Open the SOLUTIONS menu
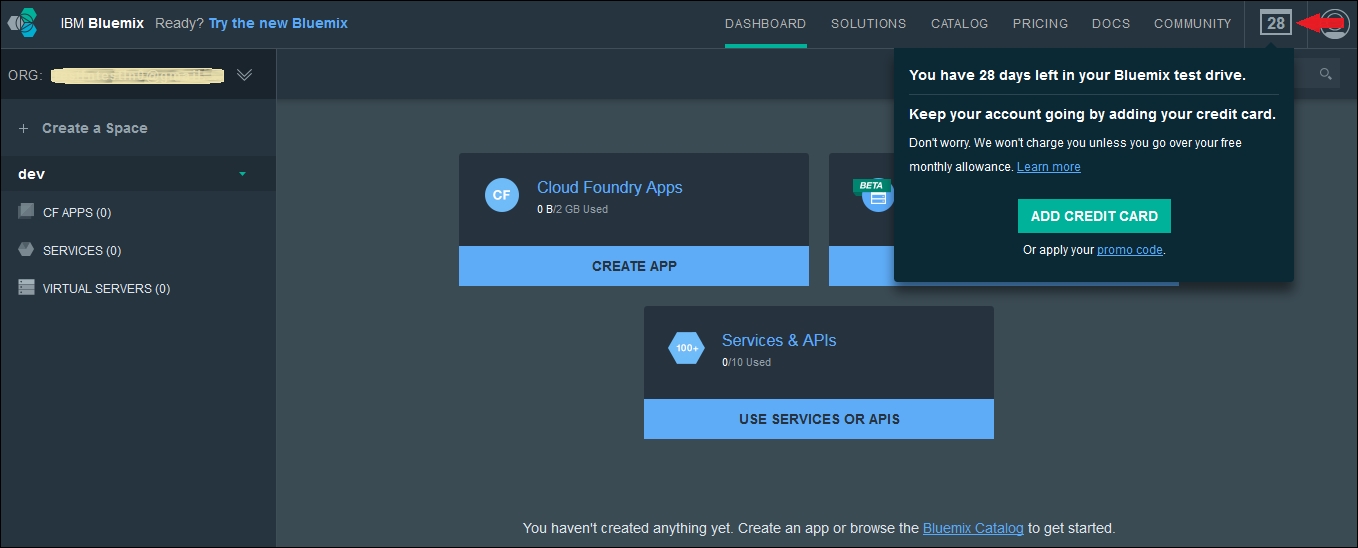1358x548 pixels. (869, 23)
